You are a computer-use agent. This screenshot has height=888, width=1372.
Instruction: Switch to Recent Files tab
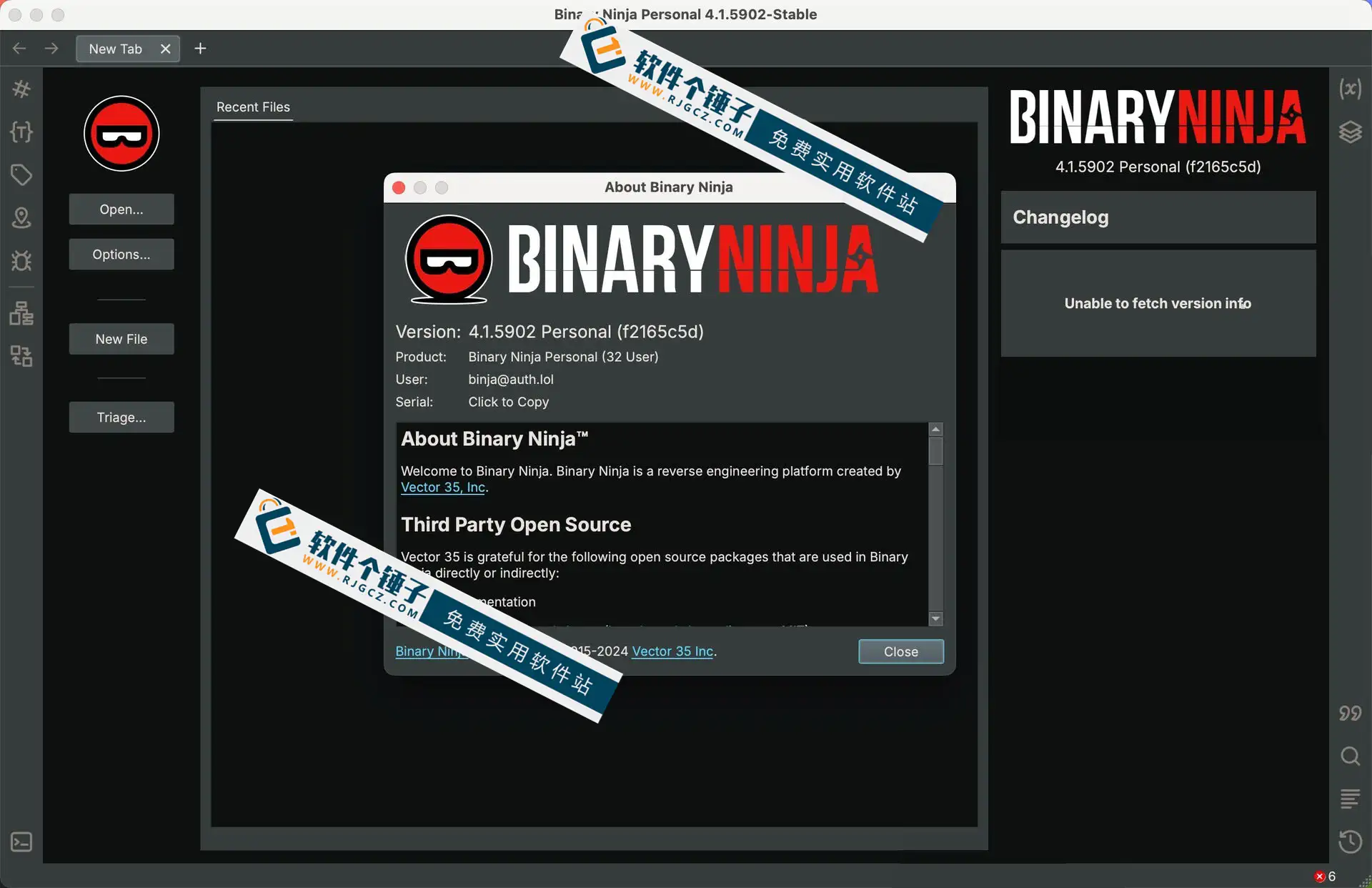[x=253, y=107]
